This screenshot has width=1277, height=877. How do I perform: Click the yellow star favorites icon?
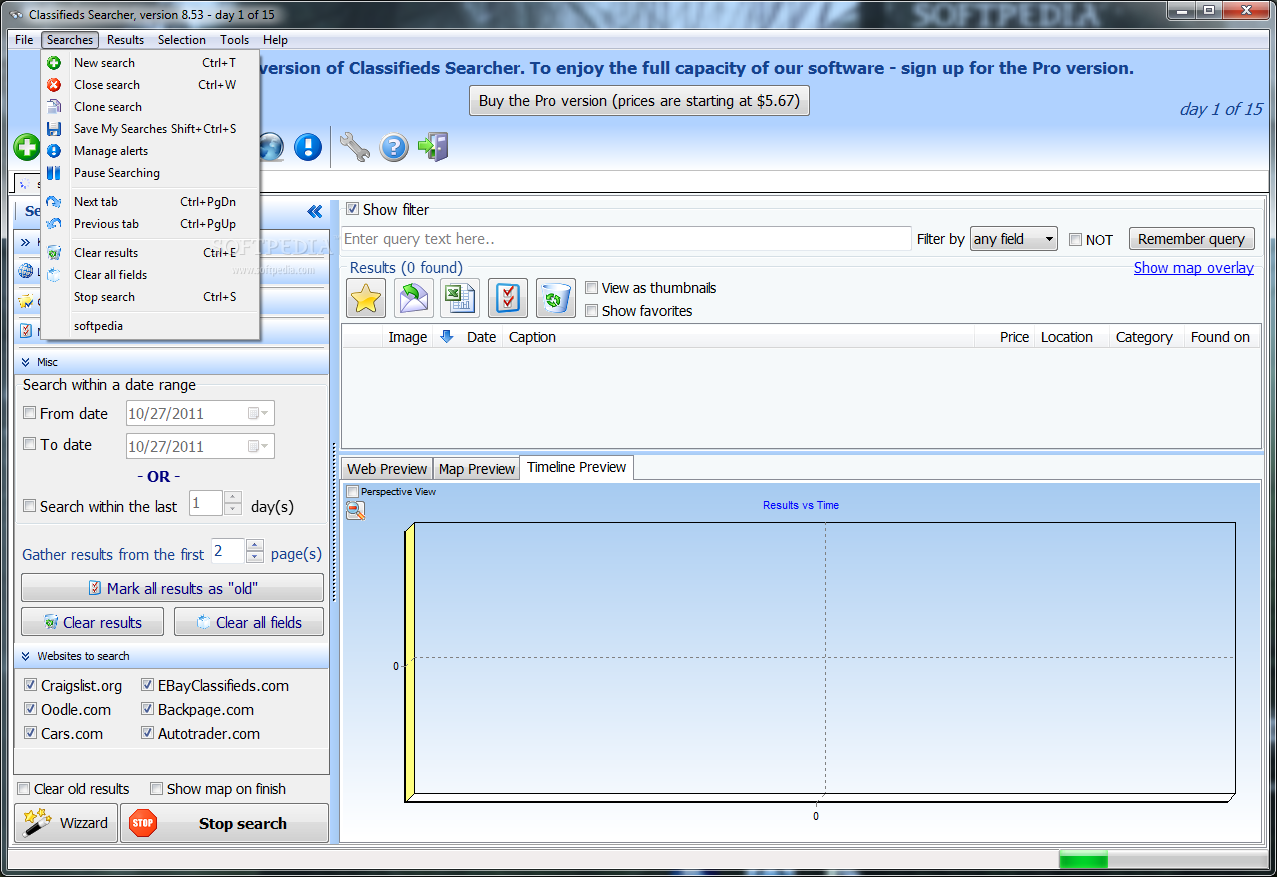click(x=366, y=298)
